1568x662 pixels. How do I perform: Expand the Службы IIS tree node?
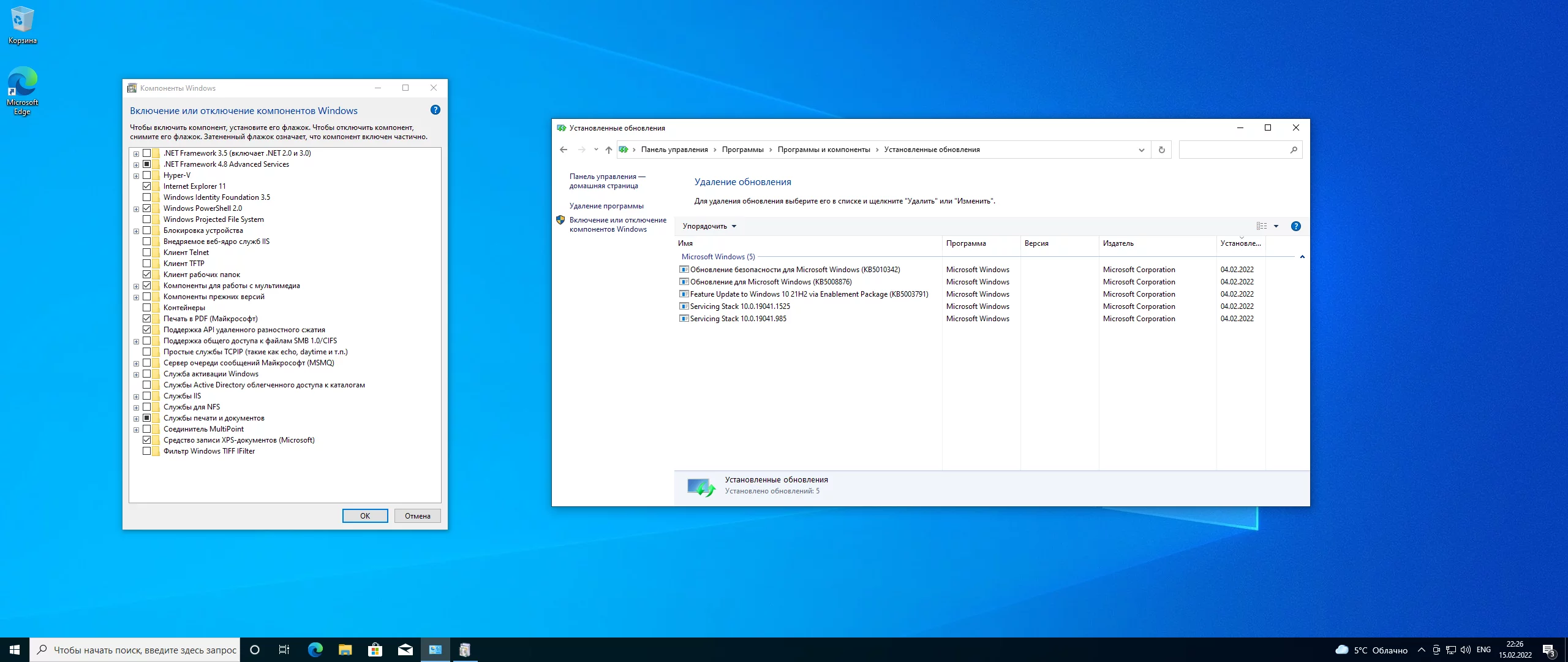pos(136,397)
